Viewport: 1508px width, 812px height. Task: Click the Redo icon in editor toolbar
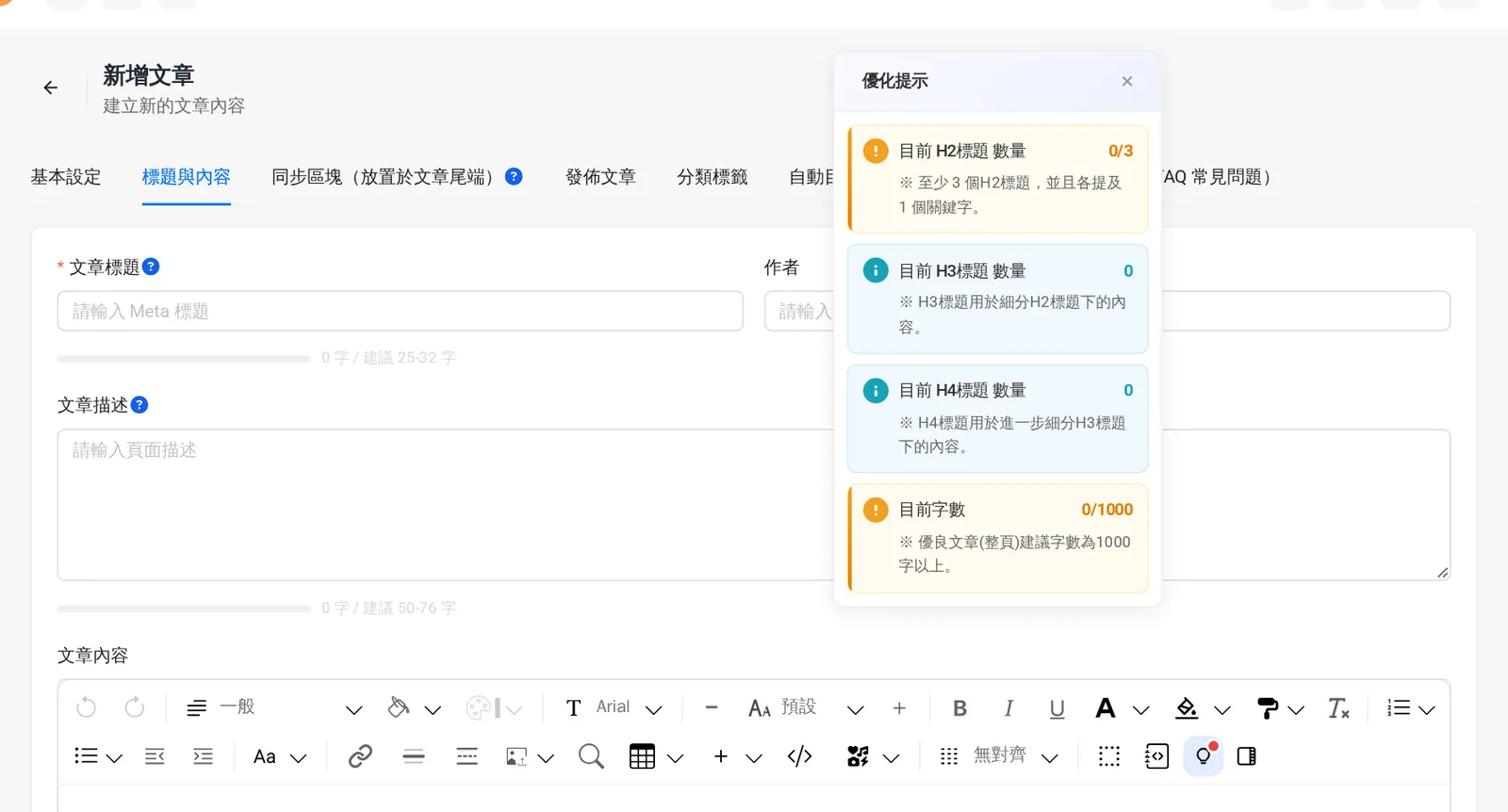[x=135, y=707]
